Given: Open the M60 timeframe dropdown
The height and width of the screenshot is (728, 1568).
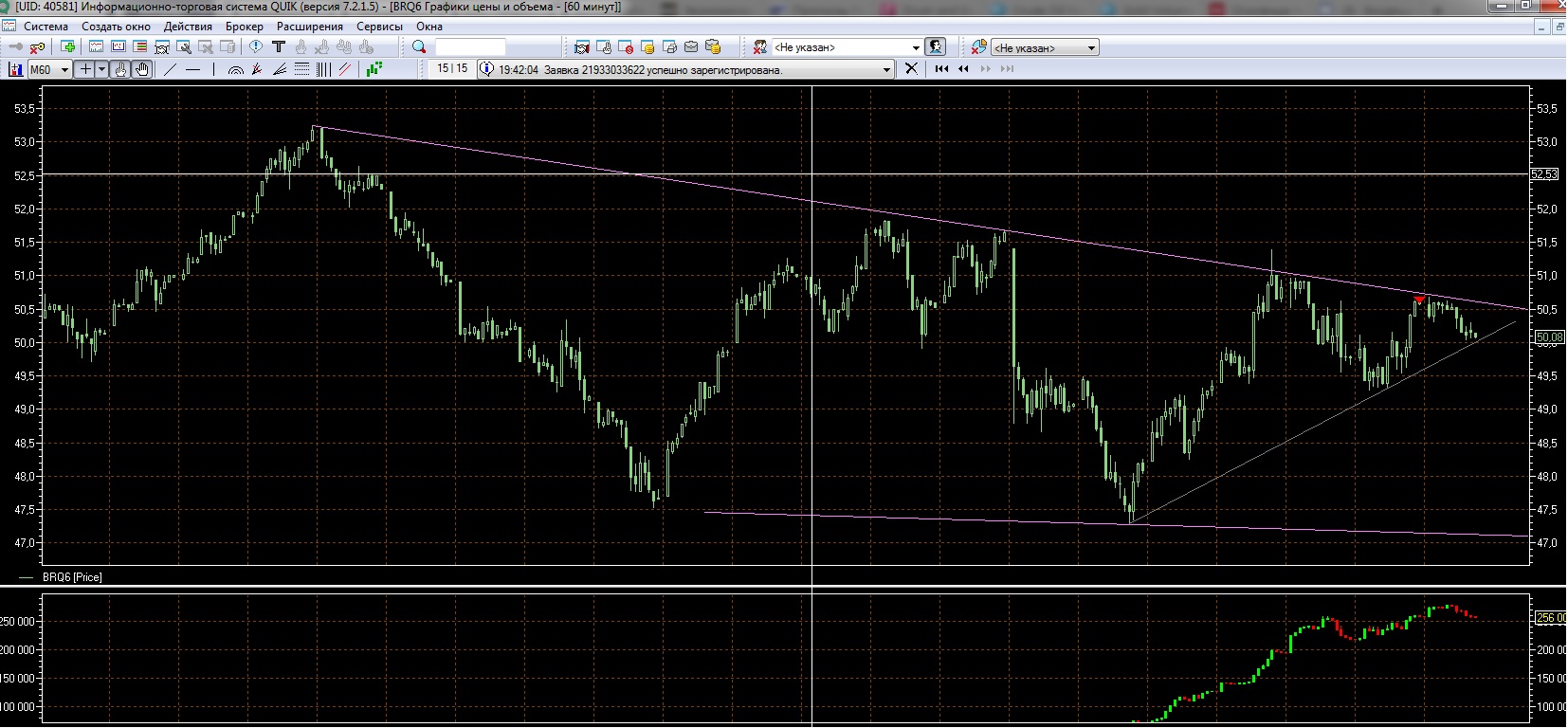Looking at the screenshot, I should (49, 69).
